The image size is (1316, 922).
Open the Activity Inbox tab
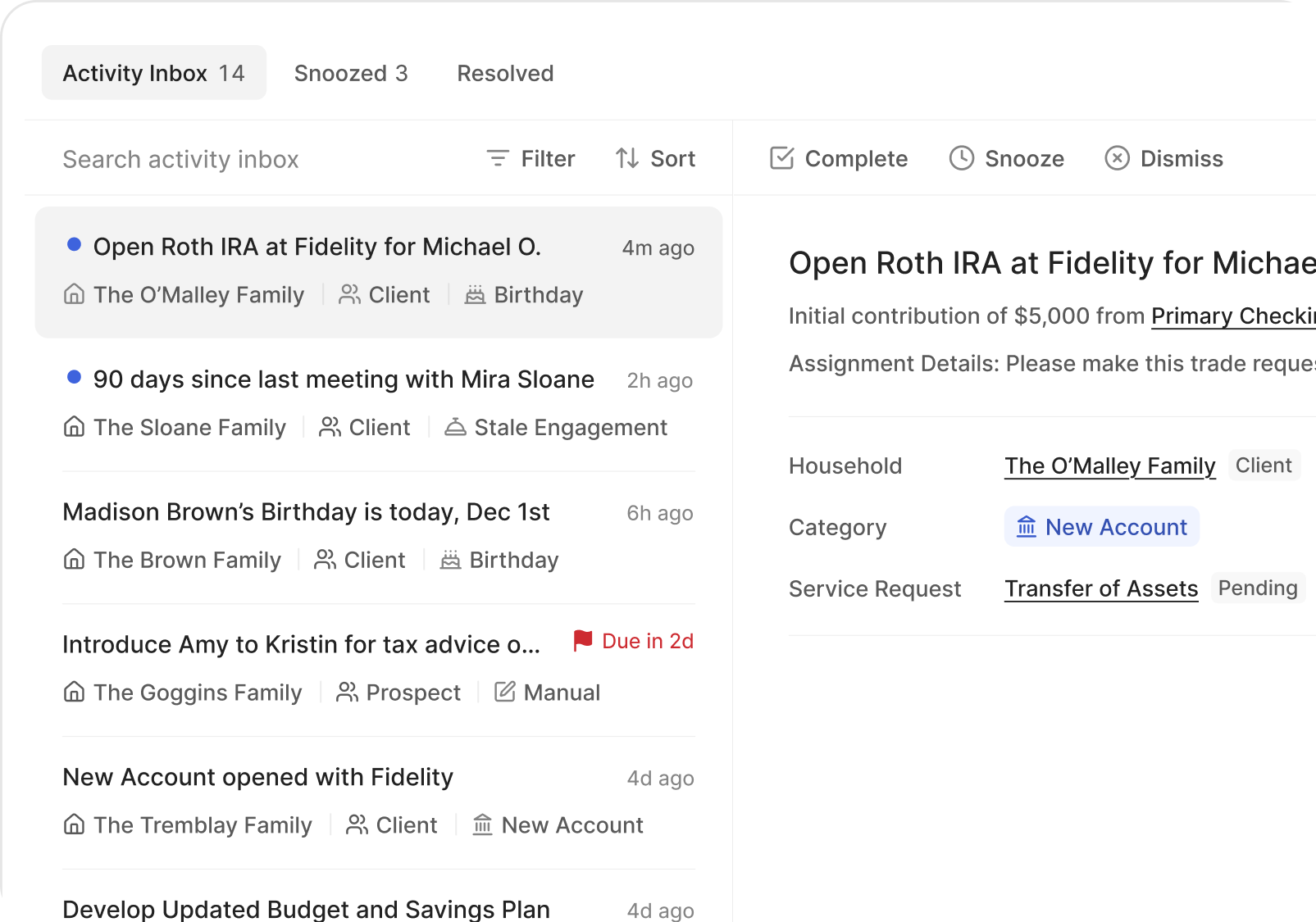[154, 73]
